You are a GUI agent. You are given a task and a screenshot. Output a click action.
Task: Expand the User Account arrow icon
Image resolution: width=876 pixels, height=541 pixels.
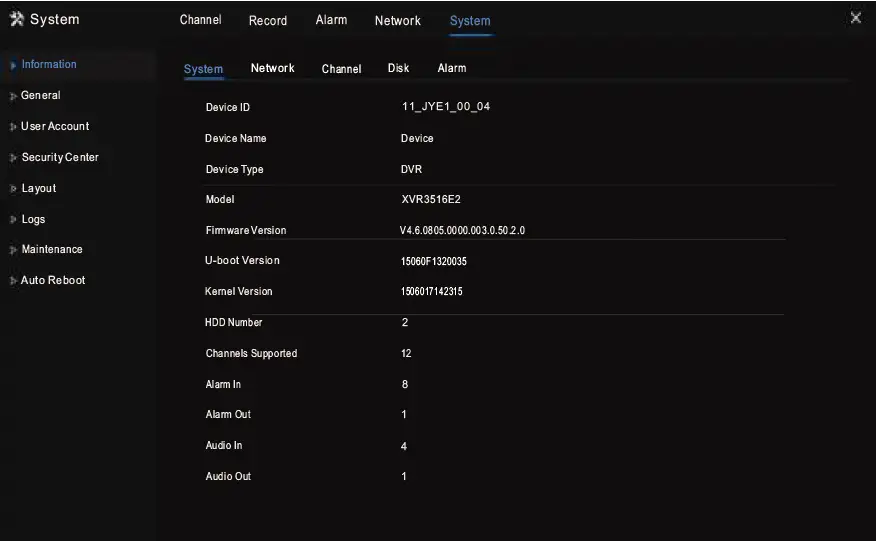pos(12,127)
